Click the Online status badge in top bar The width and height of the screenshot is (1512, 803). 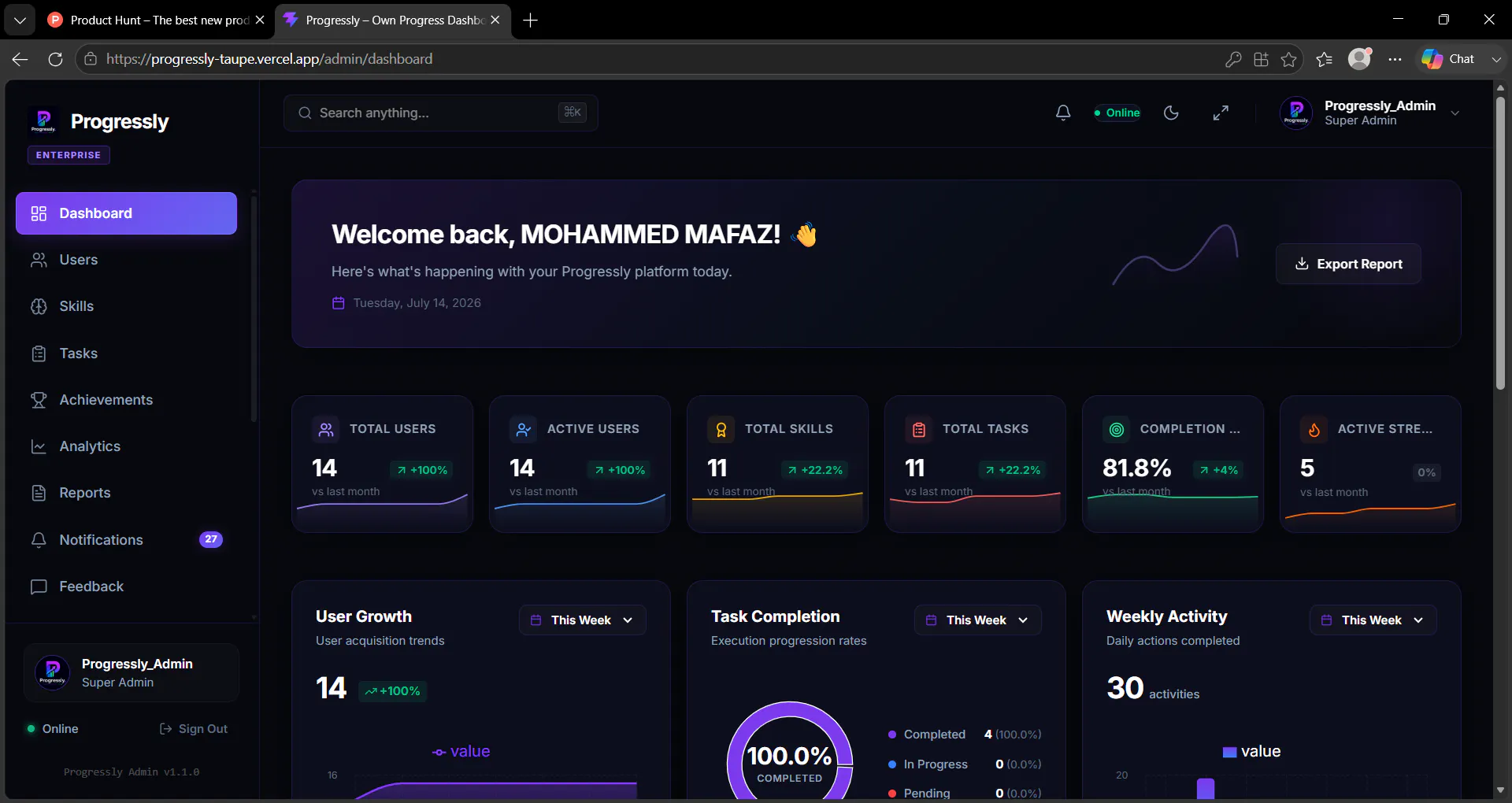click(x=1117, y=113)
